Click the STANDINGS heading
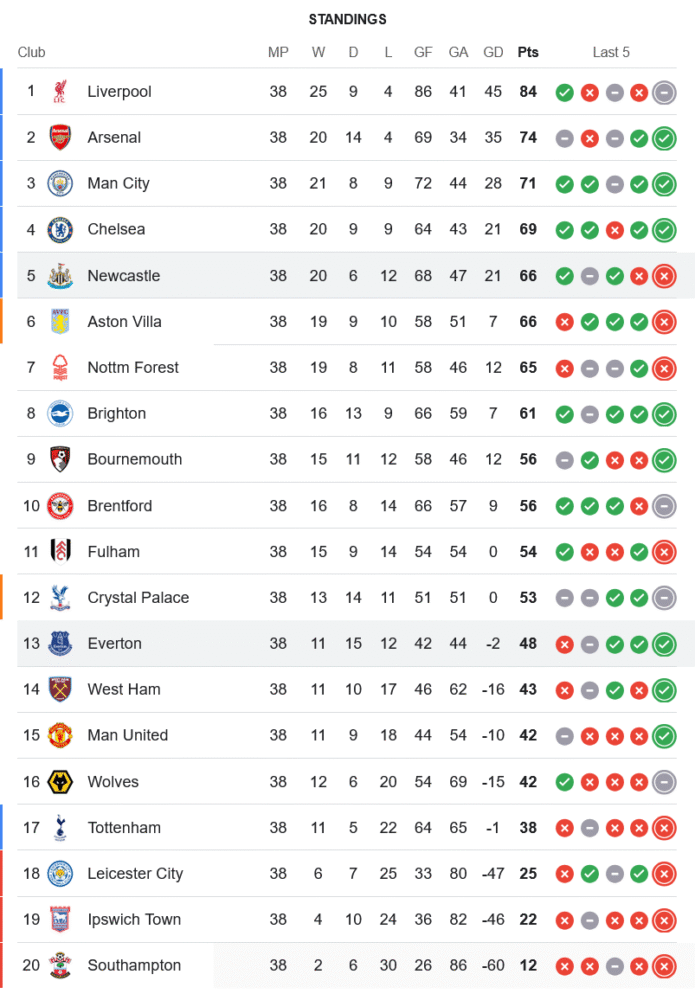The width and height of the screenshot is (695, 1000). (x=347, y=19)
